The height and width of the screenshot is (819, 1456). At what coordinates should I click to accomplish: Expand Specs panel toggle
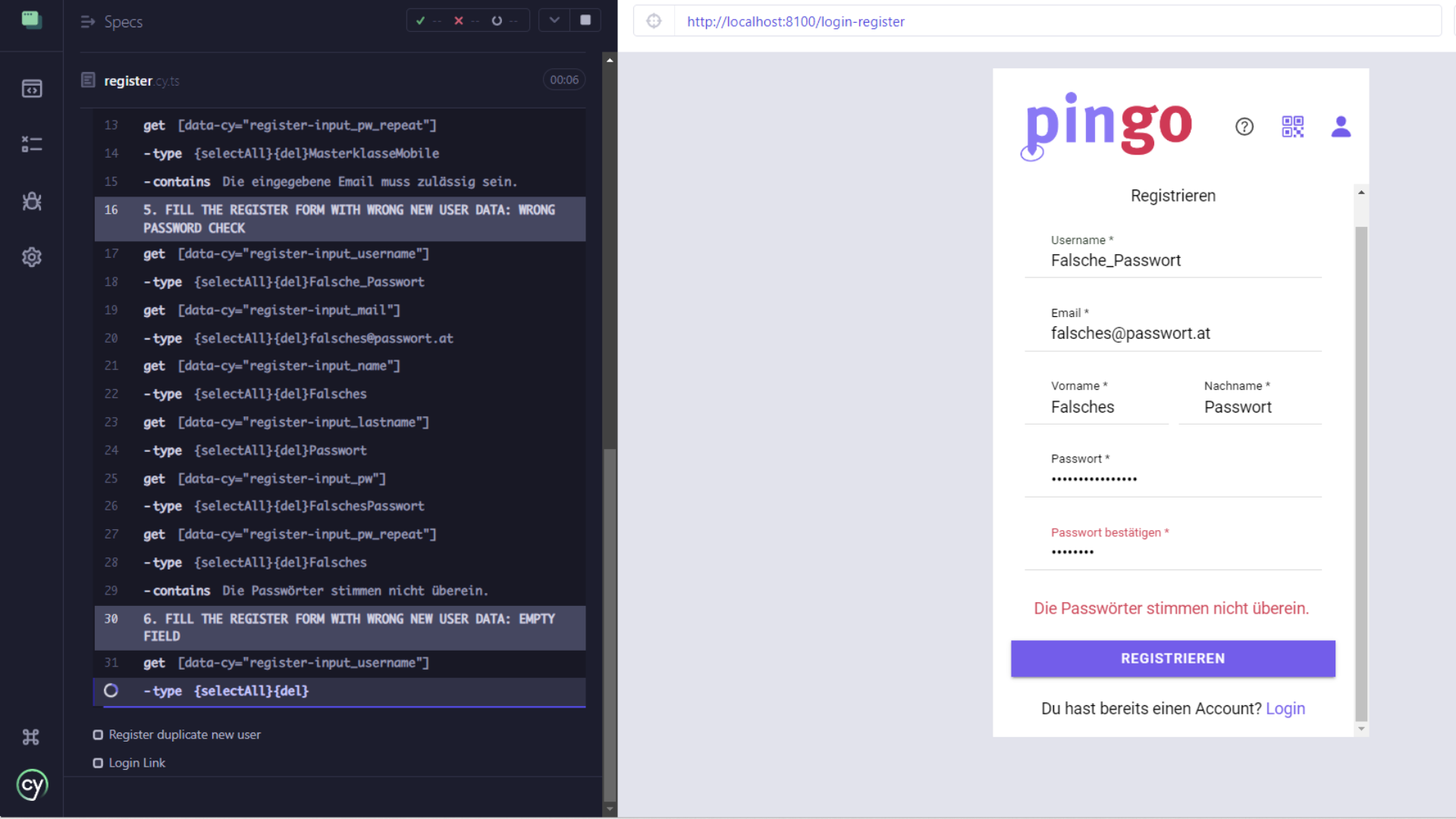88,22
